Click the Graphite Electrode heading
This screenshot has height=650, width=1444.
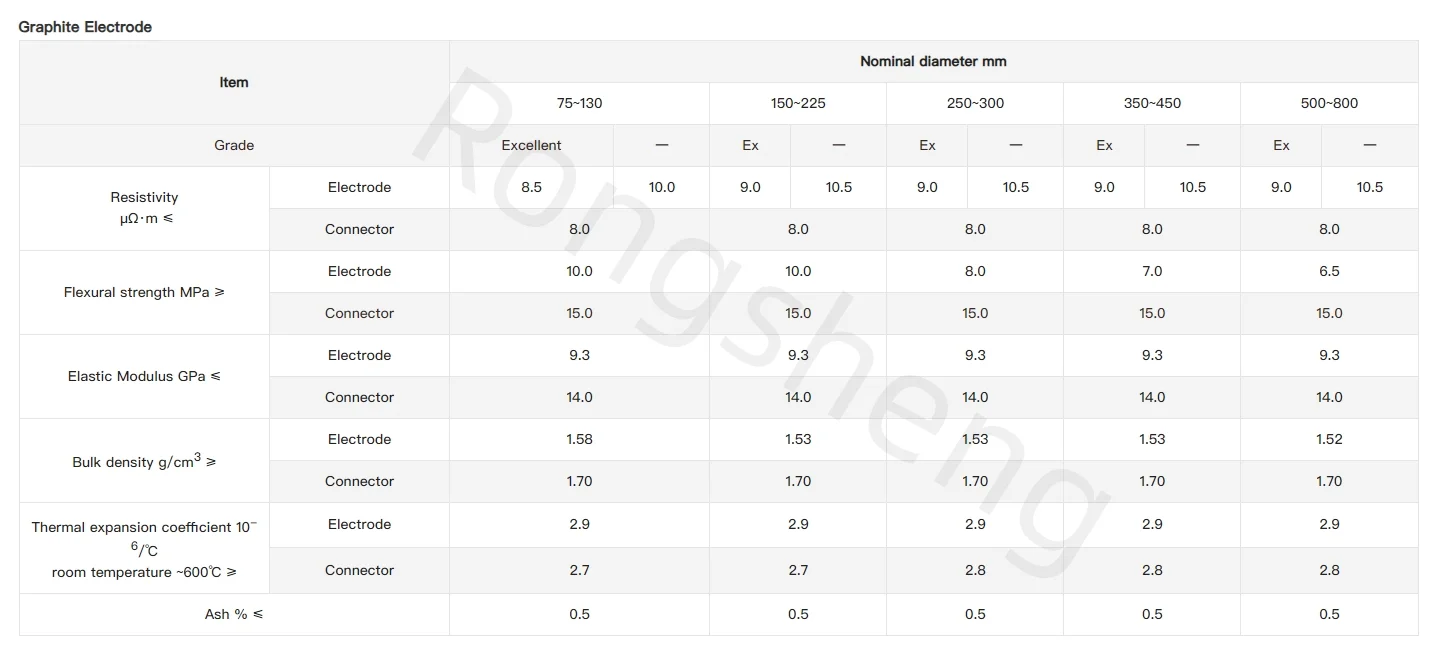pos(85,27)
